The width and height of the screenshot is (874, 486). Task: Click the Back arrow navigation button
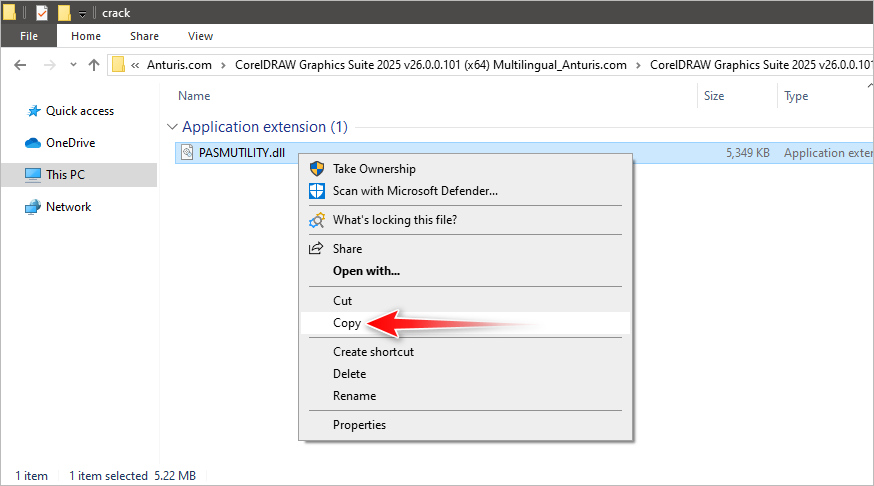click(22, 65)
